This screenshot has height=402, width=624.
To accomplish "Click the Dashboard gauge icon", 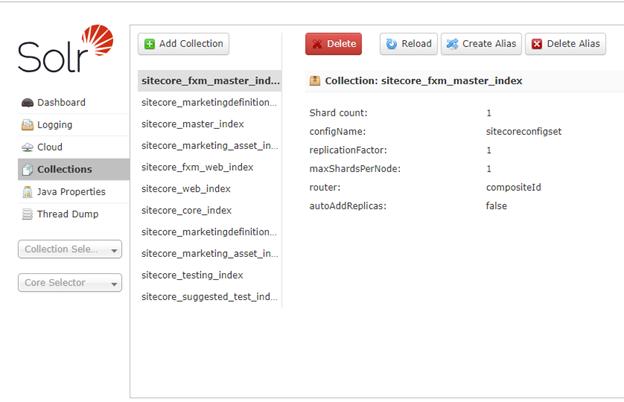I will [x=27, y=103].
